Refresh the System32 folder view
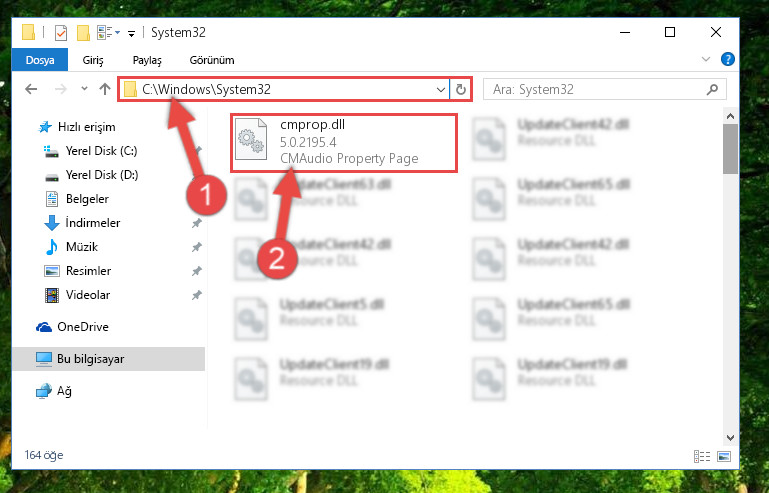 point(461,89)
